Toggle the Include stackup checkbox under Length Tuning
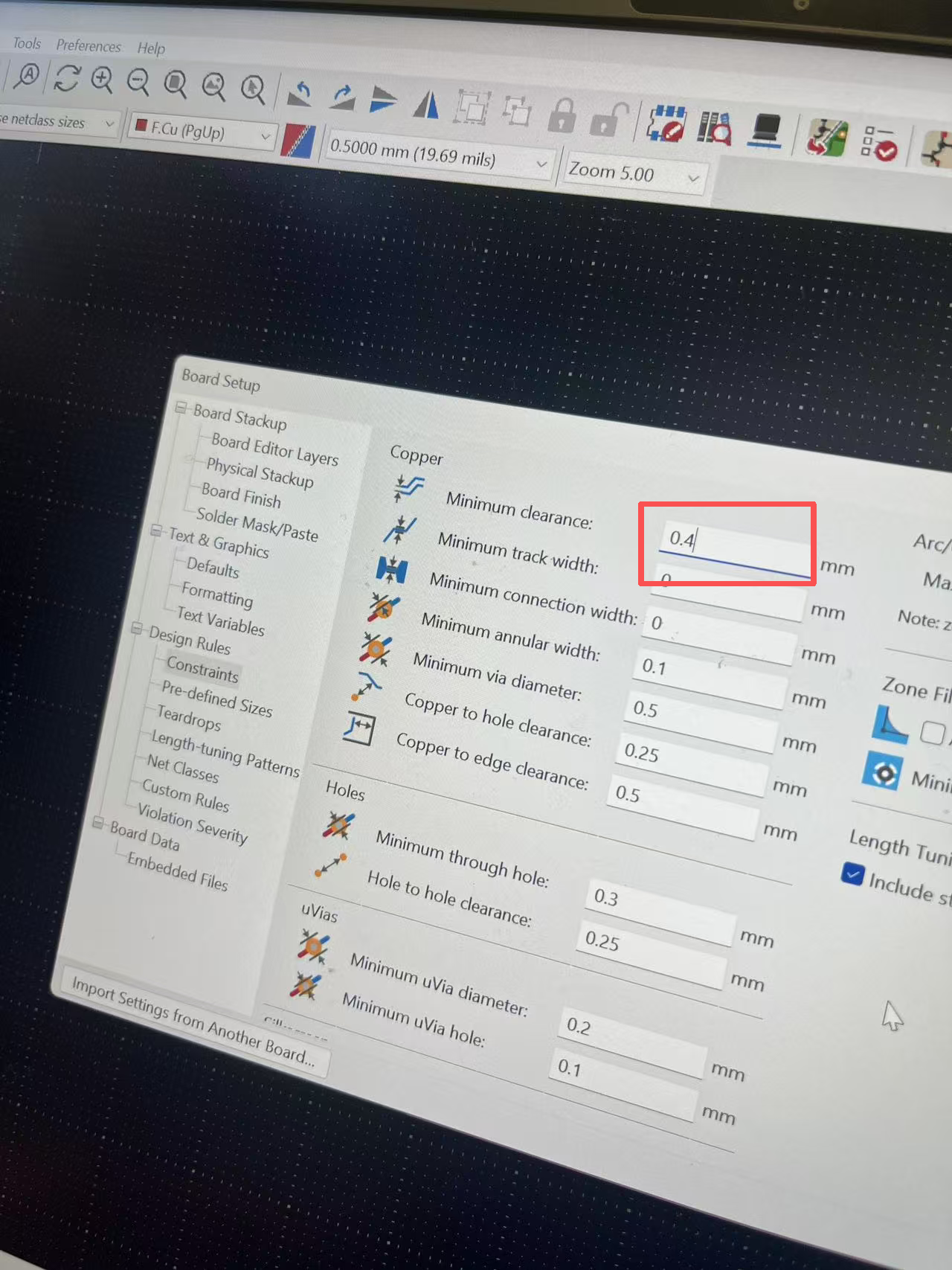952x1270 pixels. [x=852, y=873]
